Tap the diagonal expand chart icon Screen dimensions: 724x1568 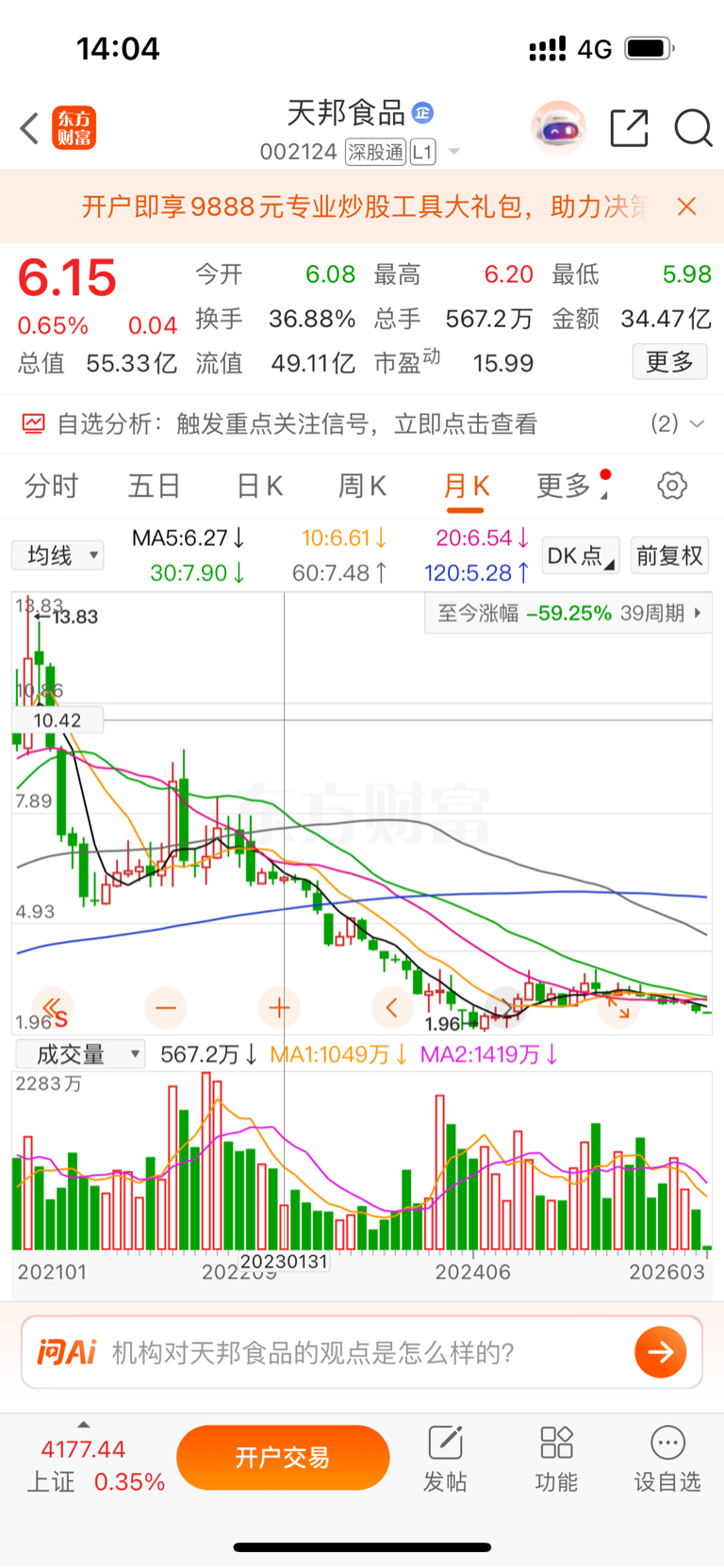[619, 1008]
